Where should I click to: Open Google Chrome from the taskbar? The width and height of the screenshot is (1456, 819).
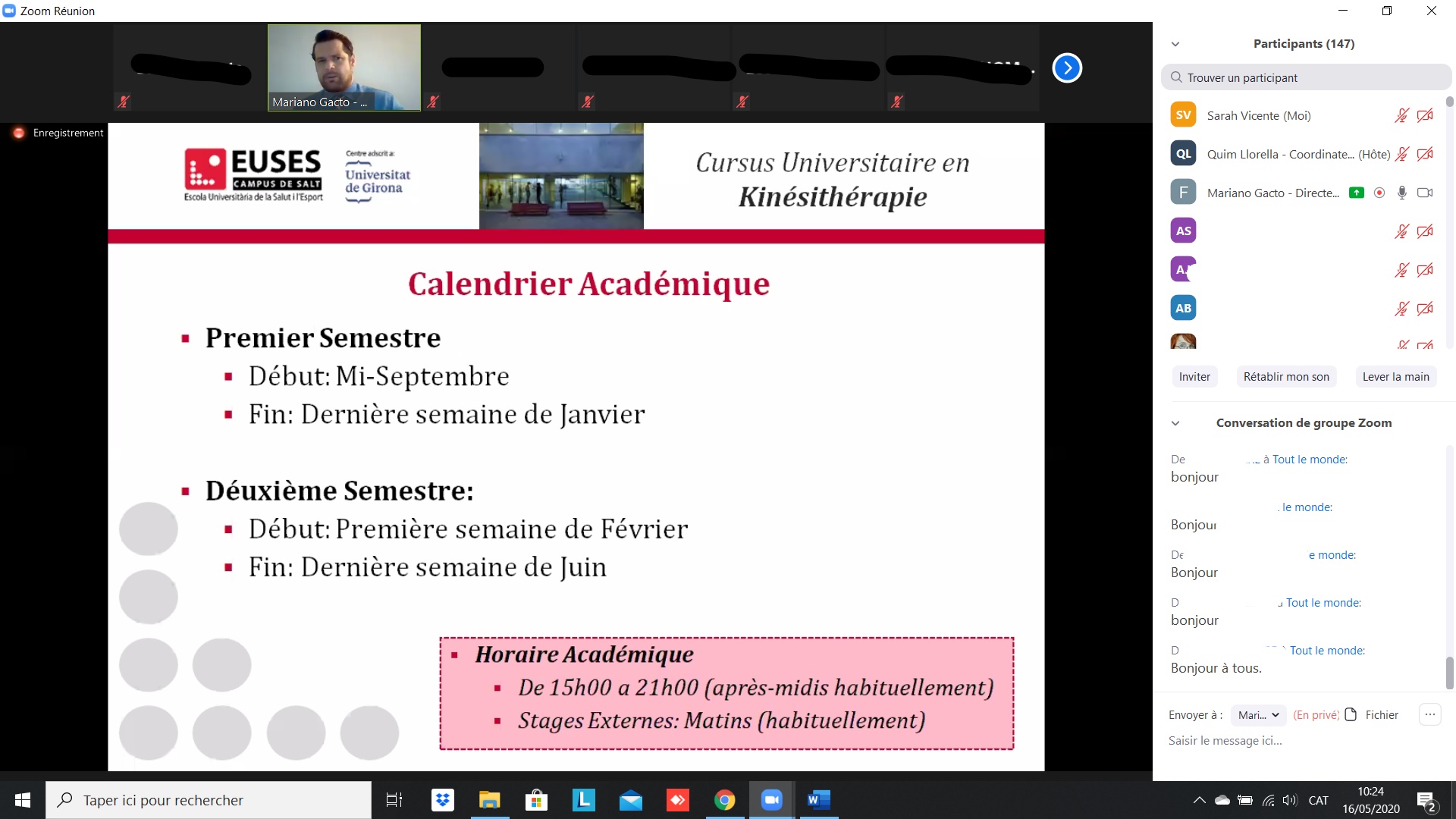click(724, 800)
